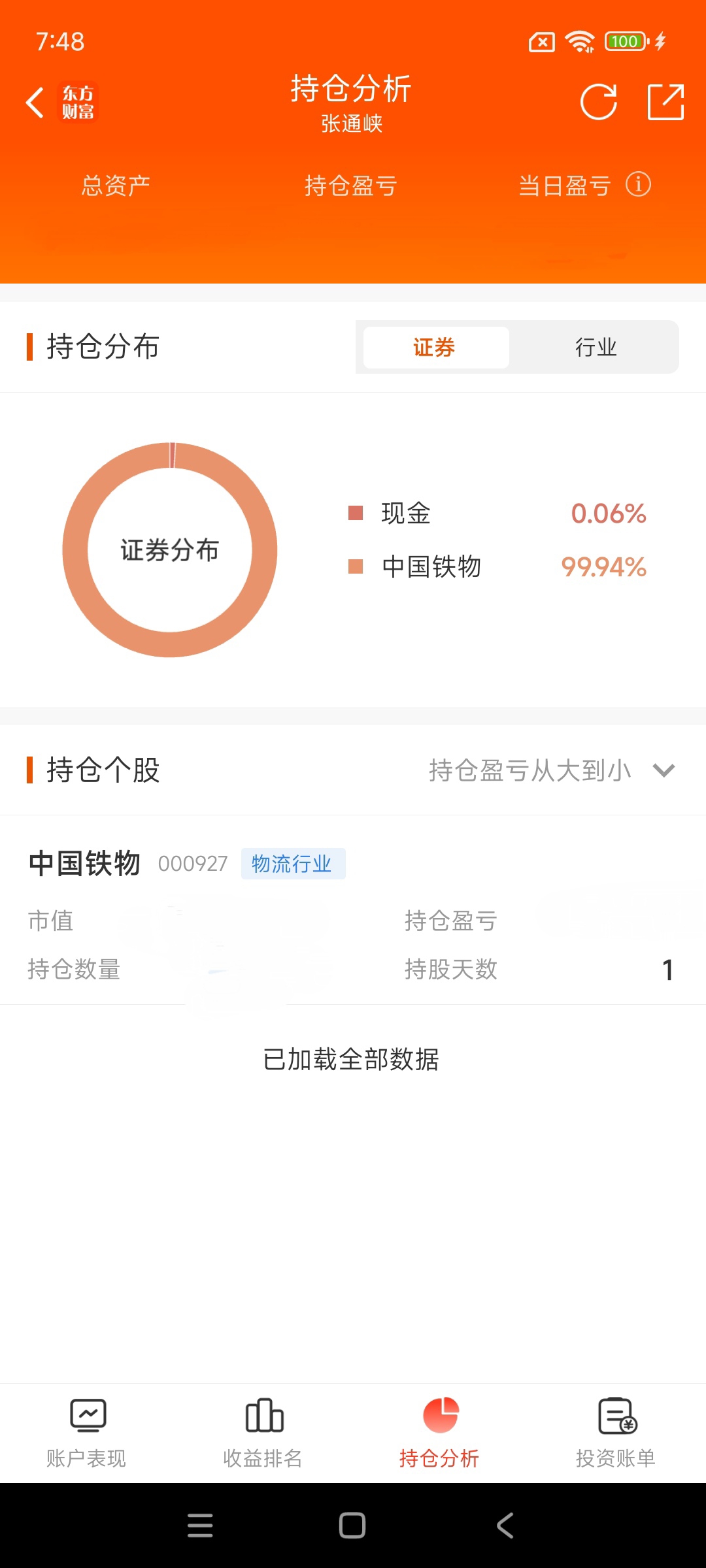The image size is (706, 1568).
Task: Switch distribution view to 行业
Action: 596,348
